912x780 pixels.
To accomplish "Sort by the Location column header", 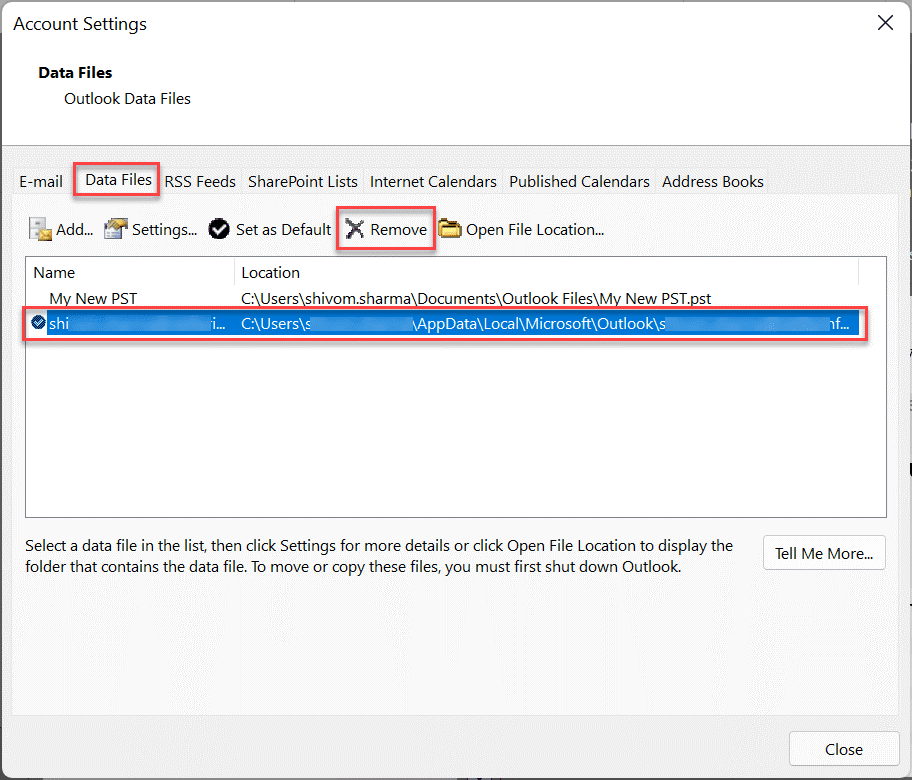I will pyautogui.click(x=547, y=272).
